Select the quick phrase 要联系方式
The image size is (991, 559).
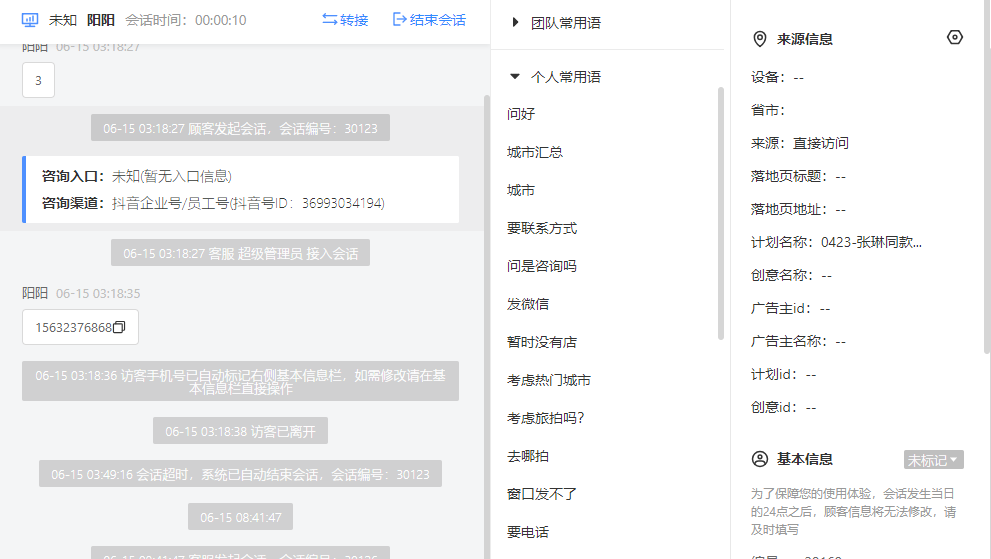(542, 228)
